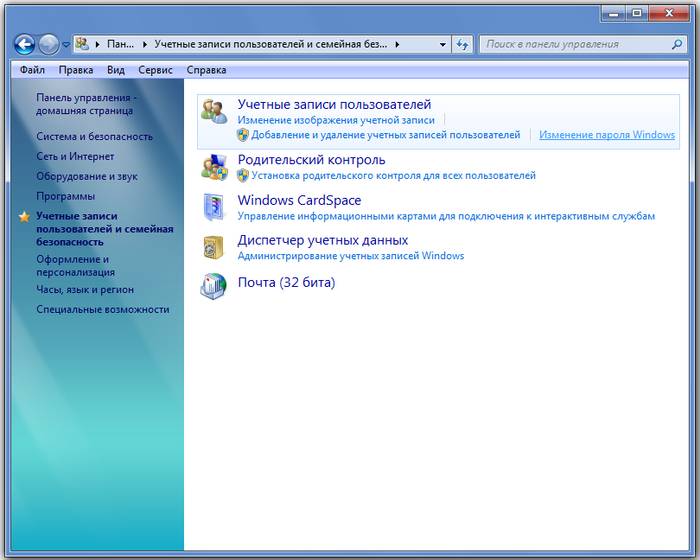Click the Почта (32 бита) mail icon

[213, 287]
